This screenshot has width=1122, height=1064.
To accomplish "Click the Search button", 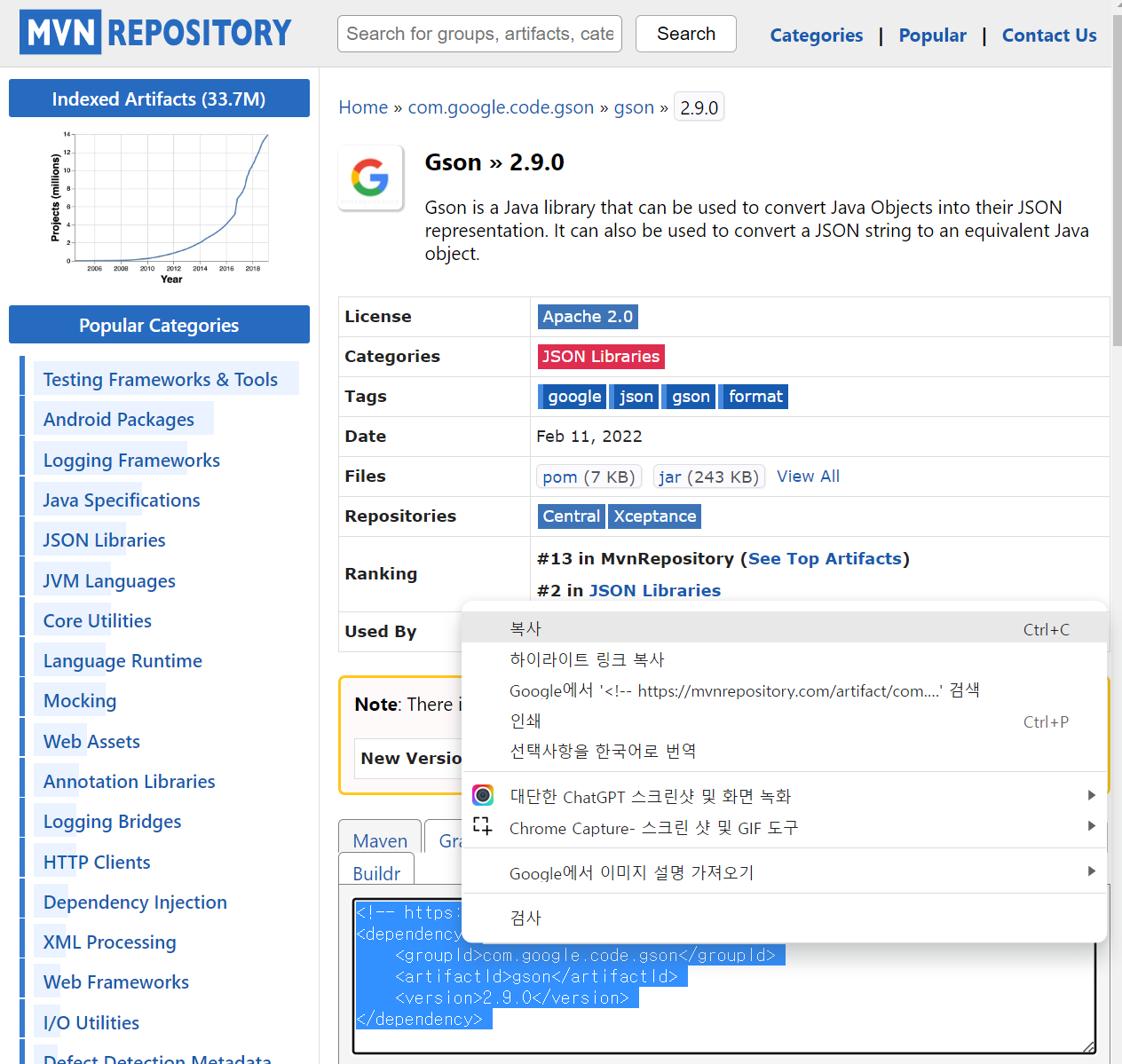I will click(686, 34).
